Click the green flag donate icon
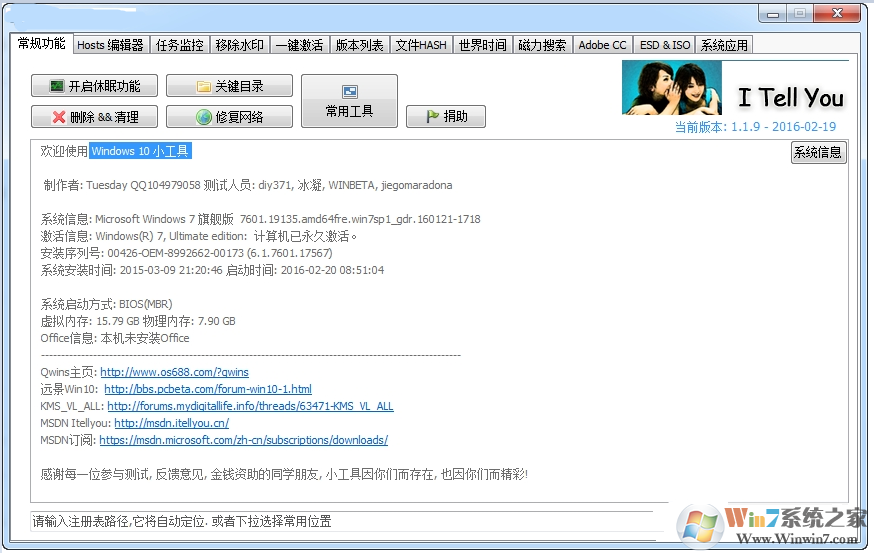The height and width of the screenshot is (553, 874). [433, 116]
